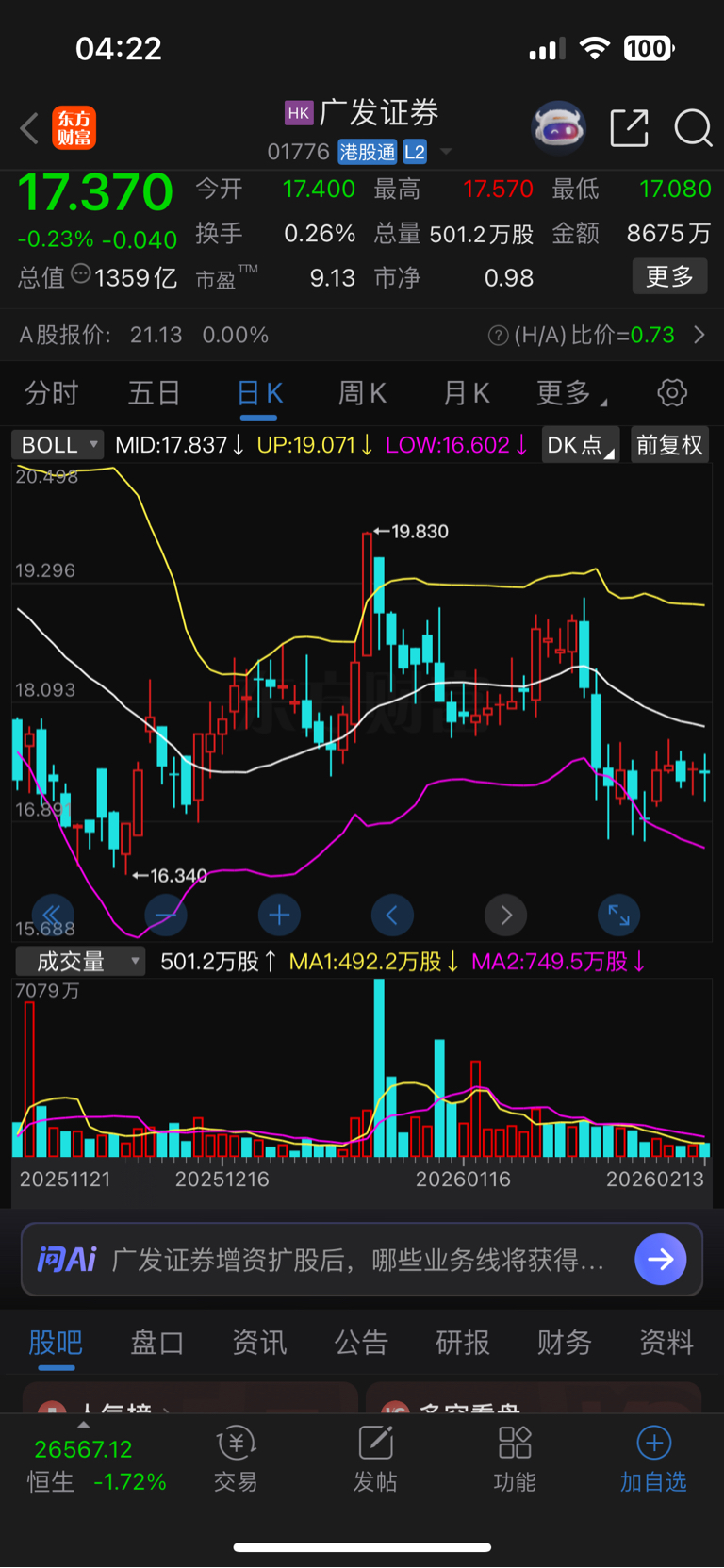Switch to 分时 chart tab
The height and width of the screenshot is (1568, 724).
[x=51, y=393]
